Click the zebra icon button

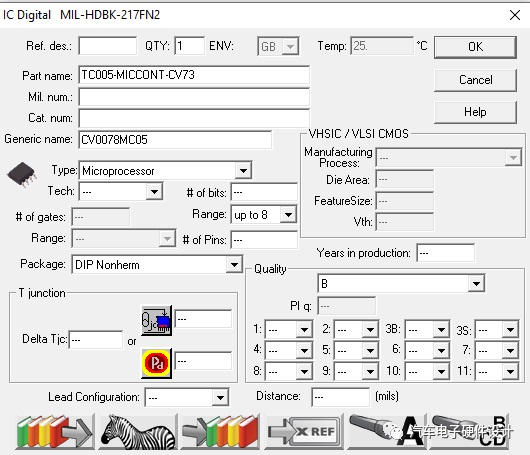(x=138, y=432)
